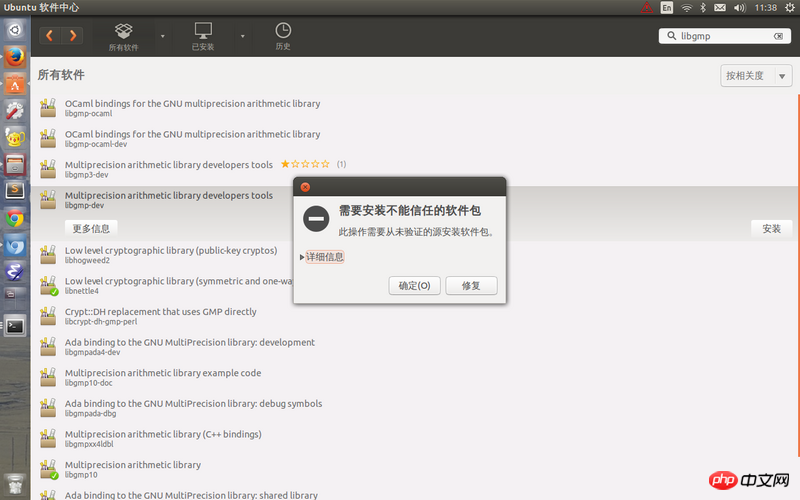Open Terminal from the dock
Screen dimensions: 800x500
pyautogui.click(x=15, y=327)
